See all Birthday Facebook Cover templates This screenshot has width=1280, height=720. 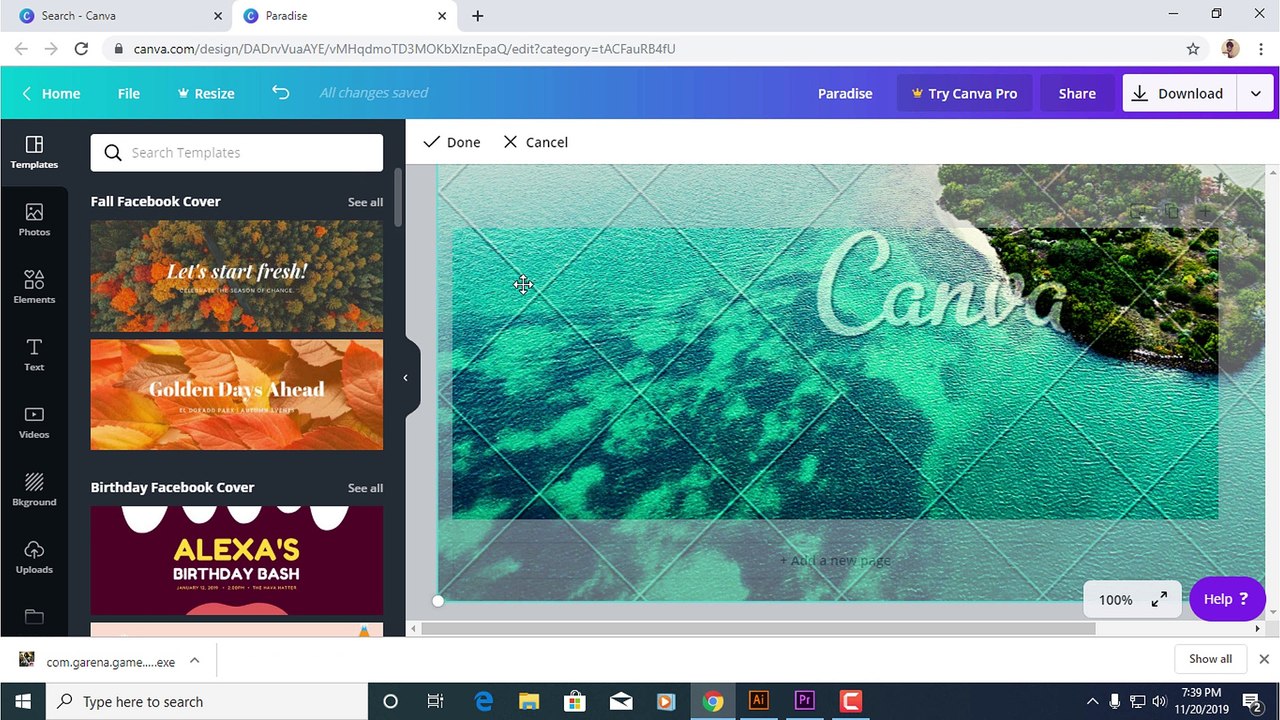point(365,488)
